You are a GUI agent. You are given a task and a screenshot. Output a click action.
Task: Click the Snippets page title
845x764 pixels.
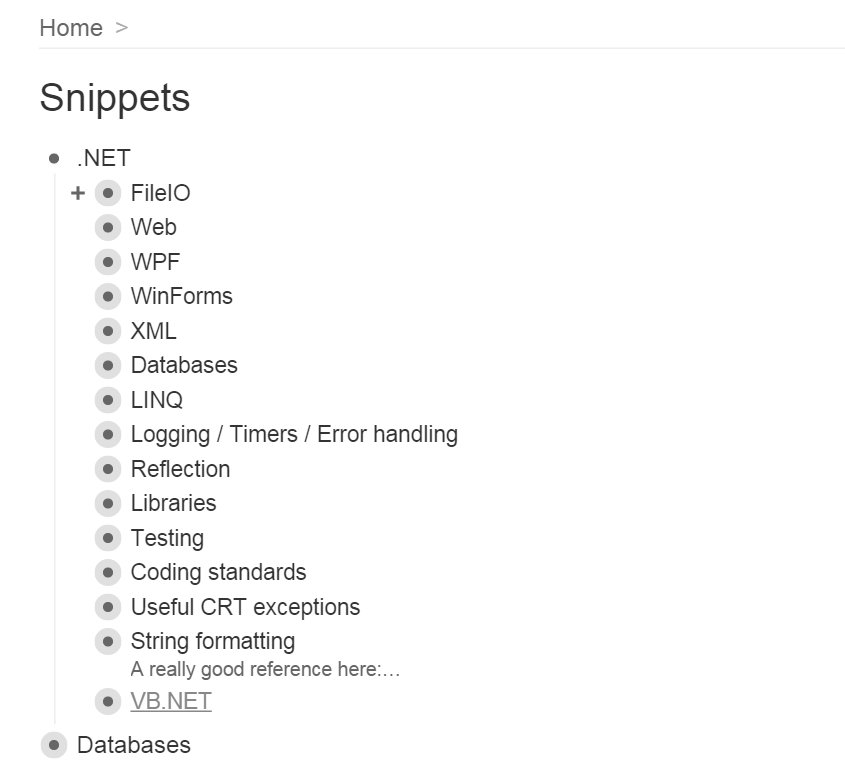click(114, 98)
